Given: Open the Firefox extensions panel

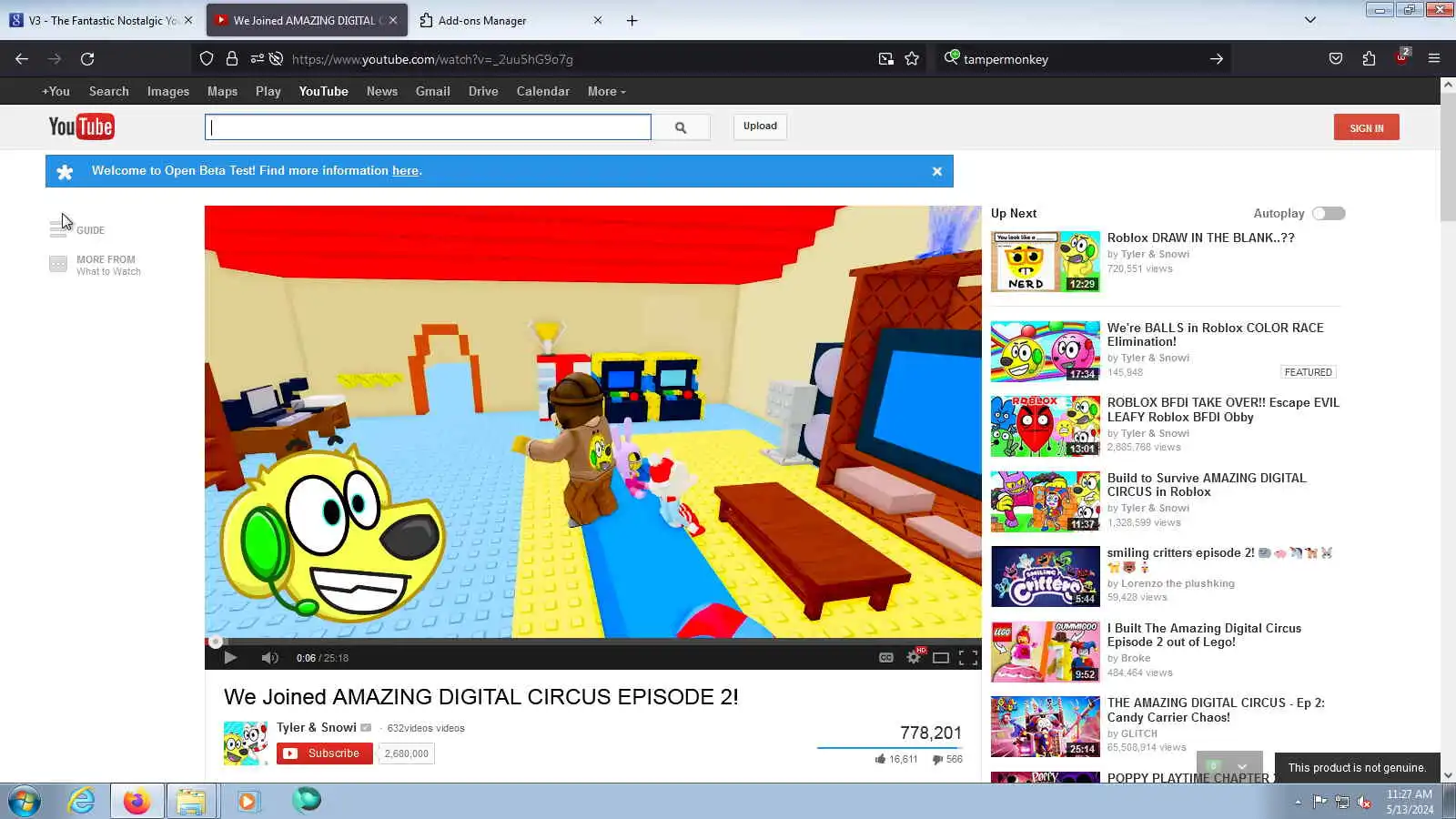Looking at the screenshot, I should 1369,59.
